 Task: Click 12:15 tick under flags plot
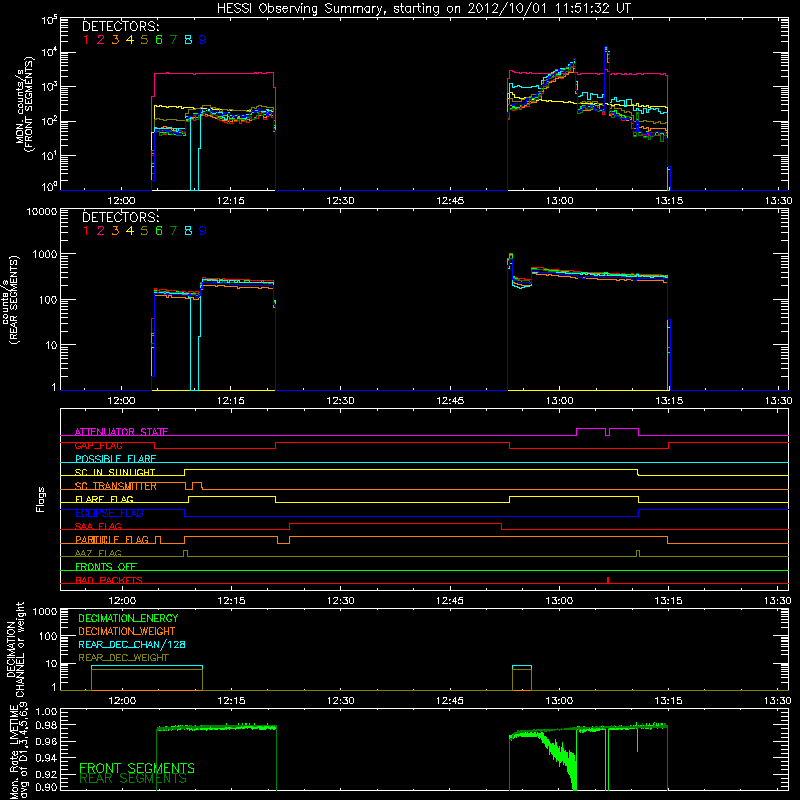click(231, 601)
